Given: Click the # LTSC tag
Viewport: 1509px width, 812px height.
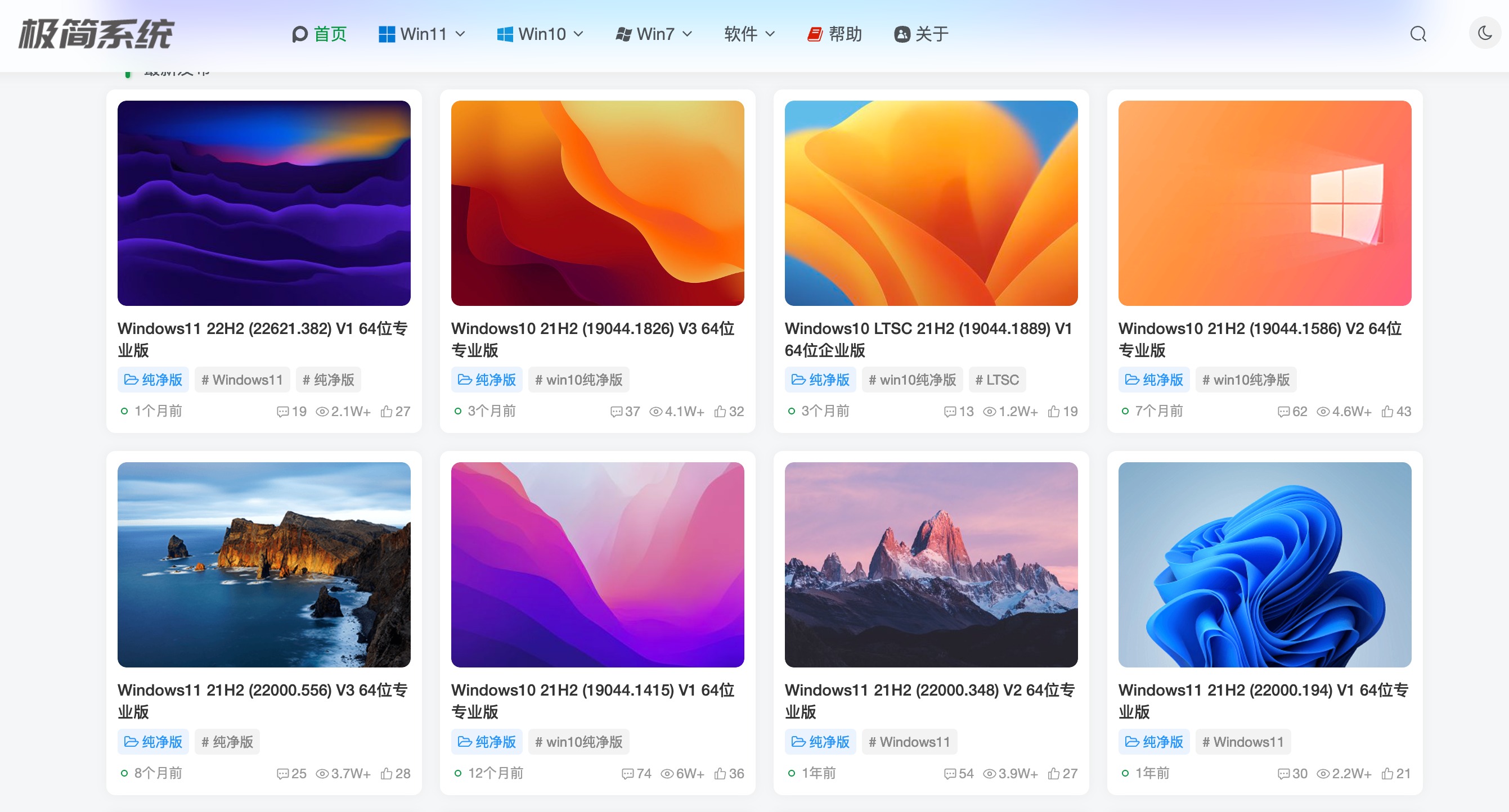Looking at the screenshot, I should click(997, 380).
